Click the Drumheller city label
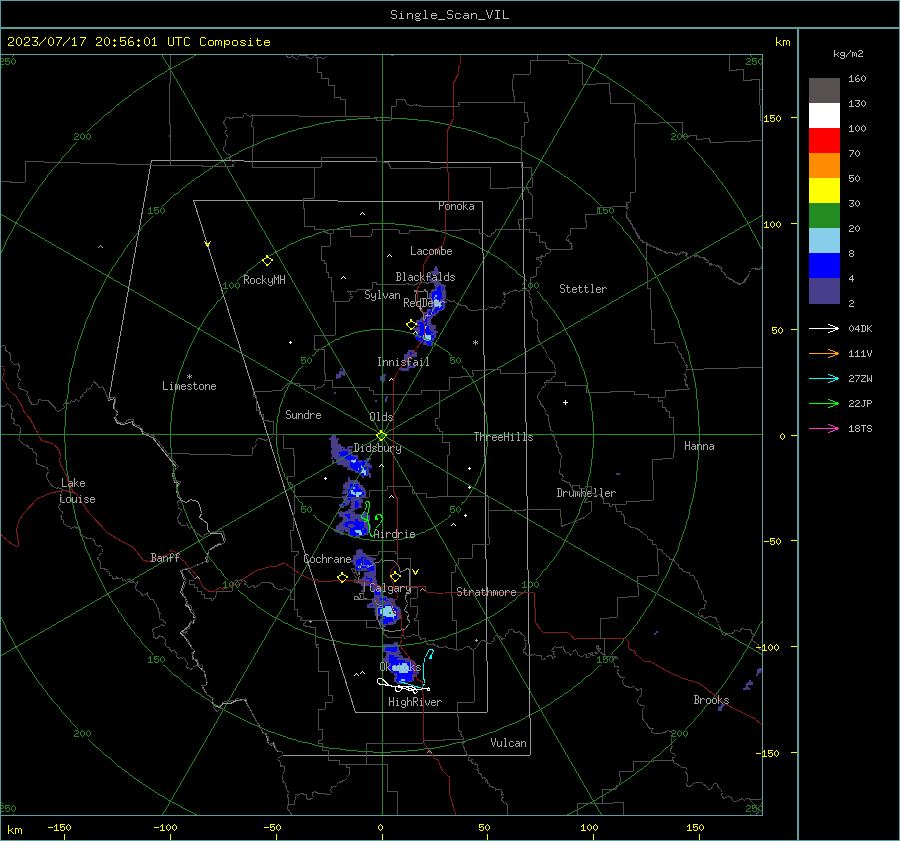900x841 pixels. (x=586, y=493)
